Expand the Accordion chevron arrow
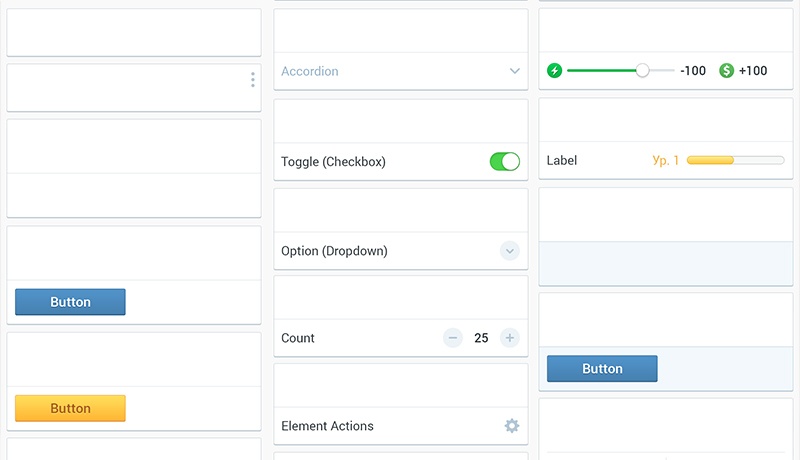Screen dimensions: 800x460 pos(515,71)
